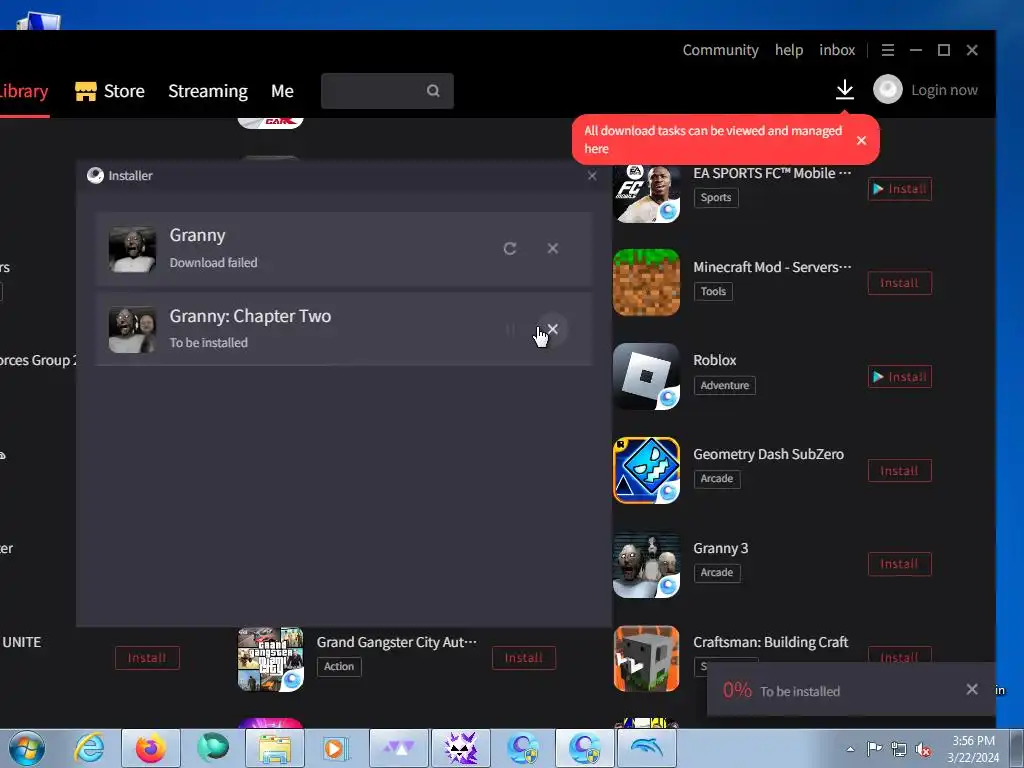Open the Streaming tab

pyautogui.click(x=208, y=91)
